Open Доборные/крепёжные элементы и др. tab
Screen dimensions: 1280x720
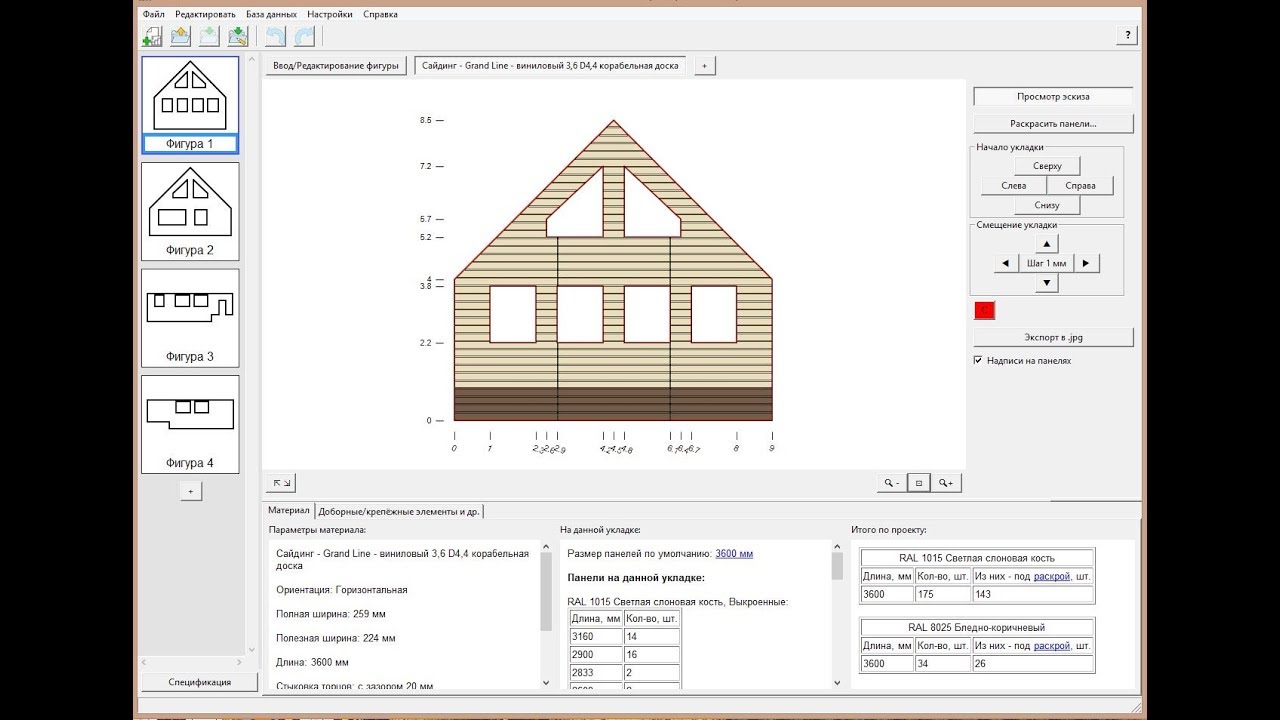(x=399, y=511)
